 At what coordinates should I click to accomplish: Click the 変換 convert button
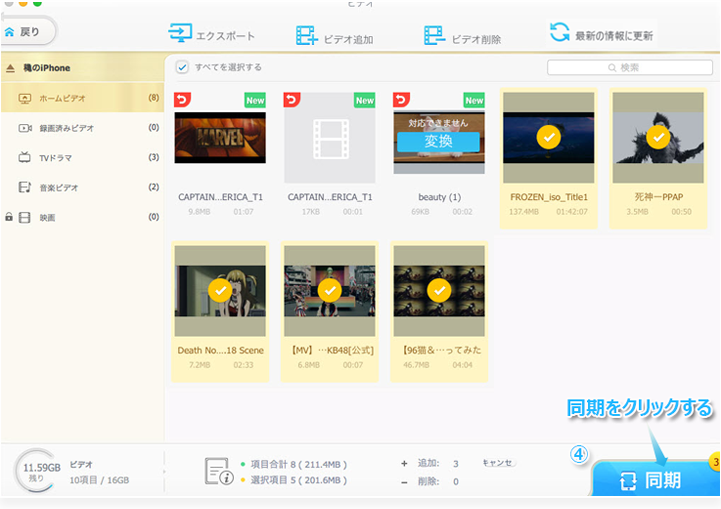click(x=438, y=141)
